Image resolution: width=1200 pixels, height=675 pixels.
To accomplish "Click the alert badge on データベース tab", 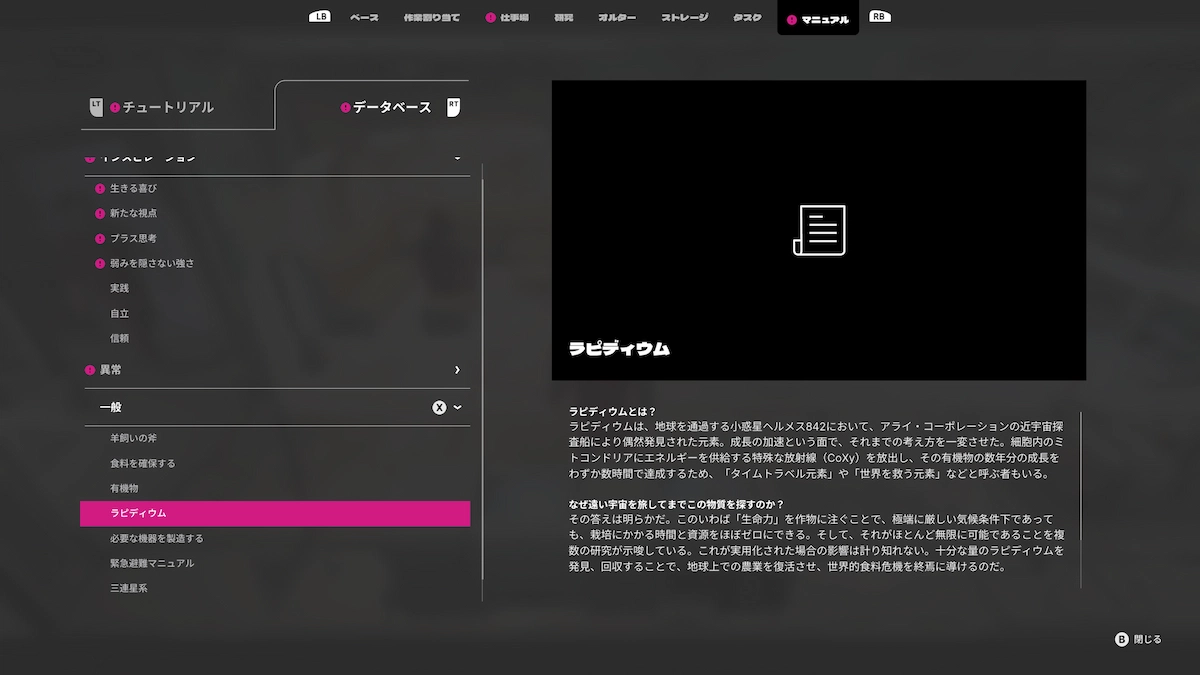I will point(346,107).
